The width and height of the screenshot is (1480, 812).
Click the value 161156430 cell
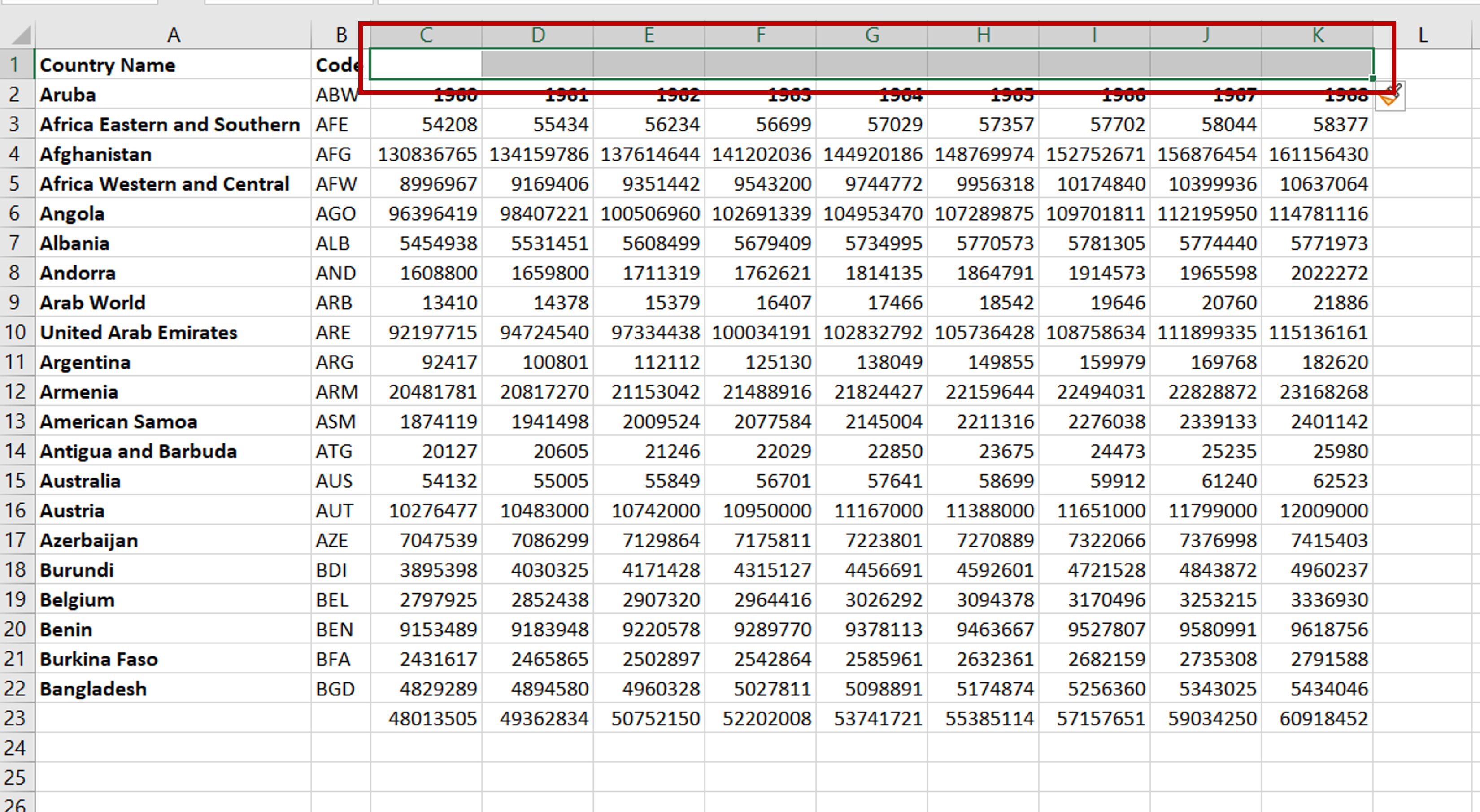point(1317,154)
